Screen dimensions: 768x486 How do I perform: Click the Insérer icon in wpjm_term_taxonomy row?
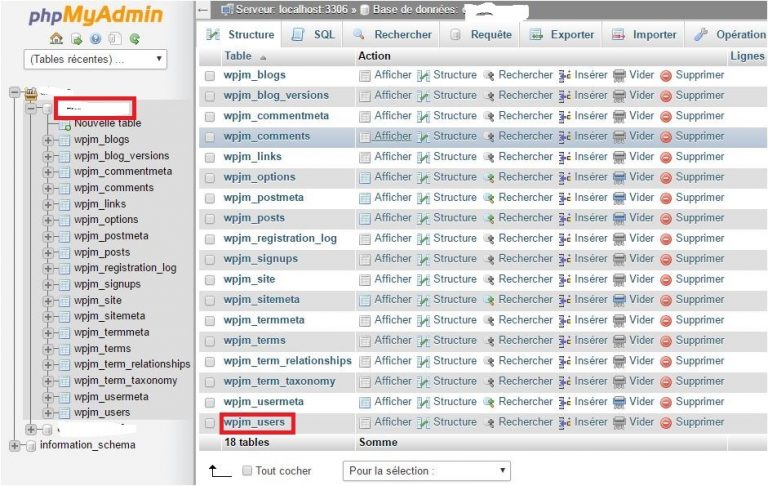pos(564,382)
